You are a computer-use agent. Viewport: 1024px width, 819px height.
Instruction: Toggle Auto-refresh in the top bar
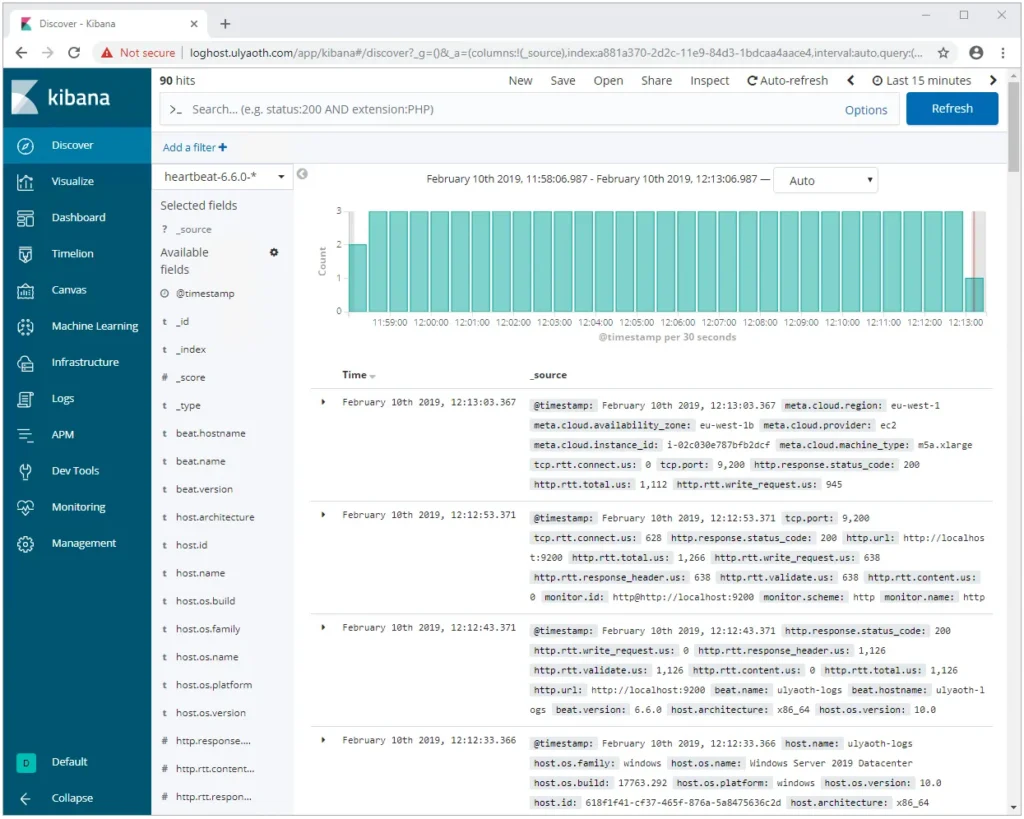[x=787, y=81]
